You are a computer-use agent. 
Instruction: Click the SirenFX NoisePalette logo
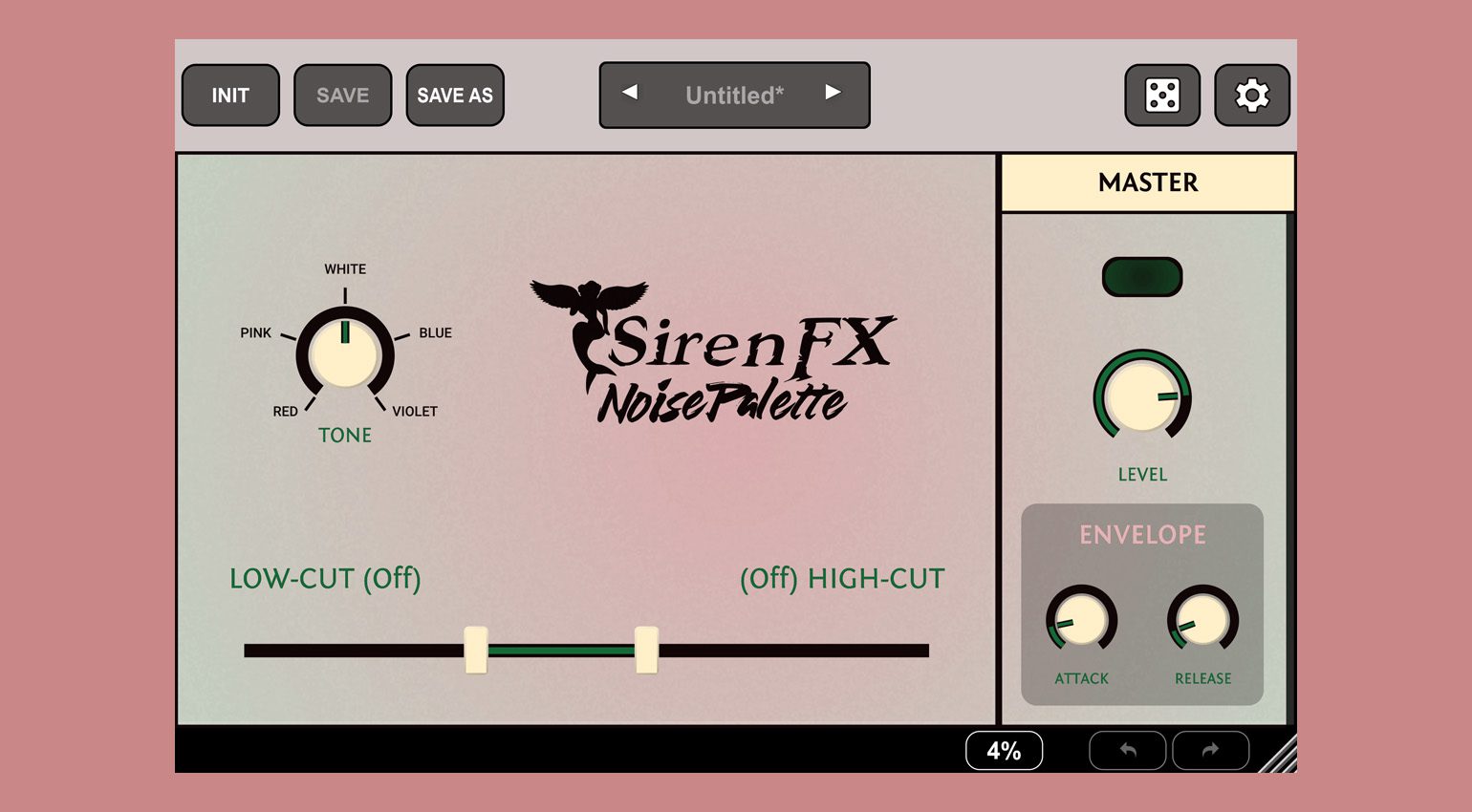[714, 353]
